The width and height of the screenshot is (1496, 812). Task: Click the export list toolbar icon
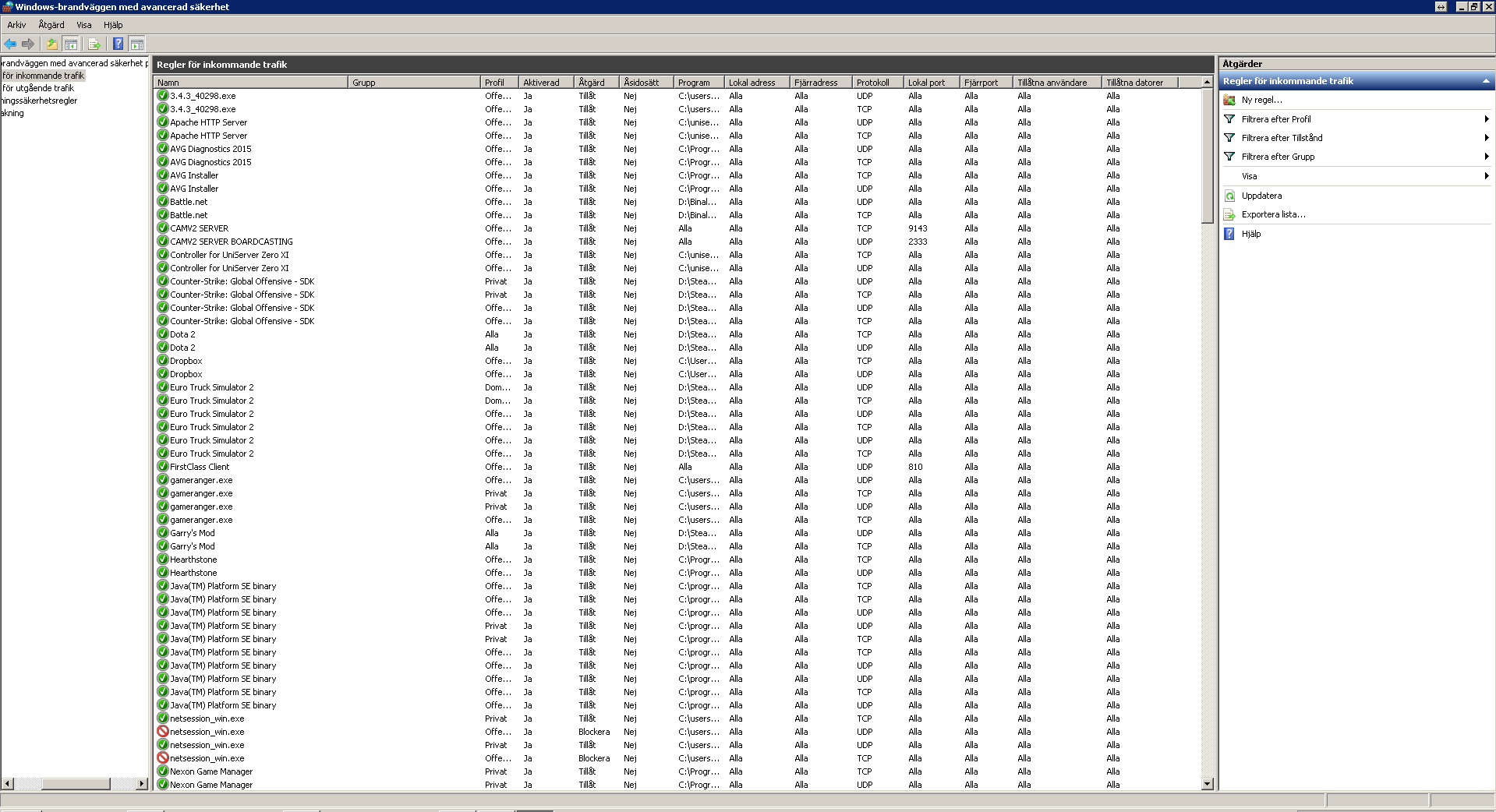pos(94,44)
